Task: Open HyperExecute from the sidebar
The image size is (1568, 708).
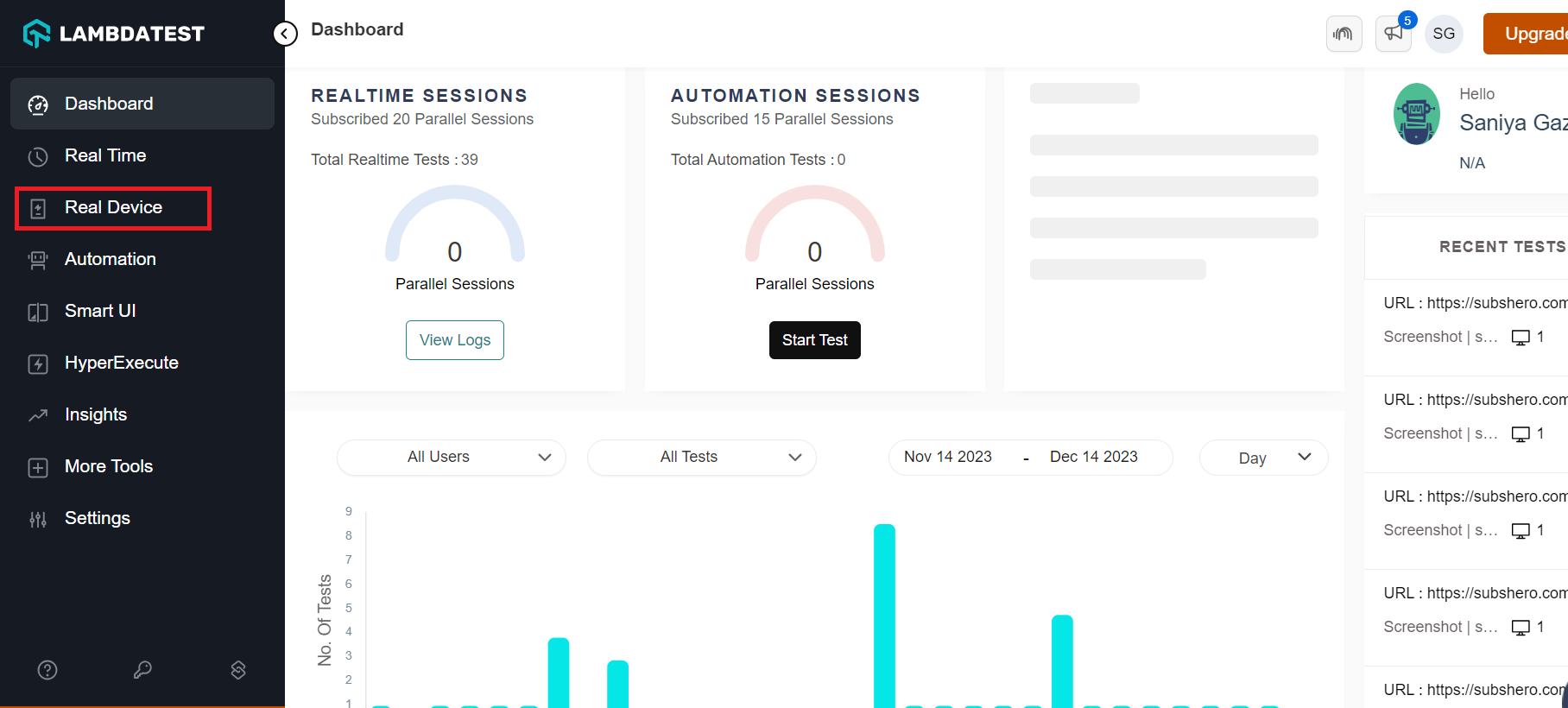Action: tap(121, 363)
